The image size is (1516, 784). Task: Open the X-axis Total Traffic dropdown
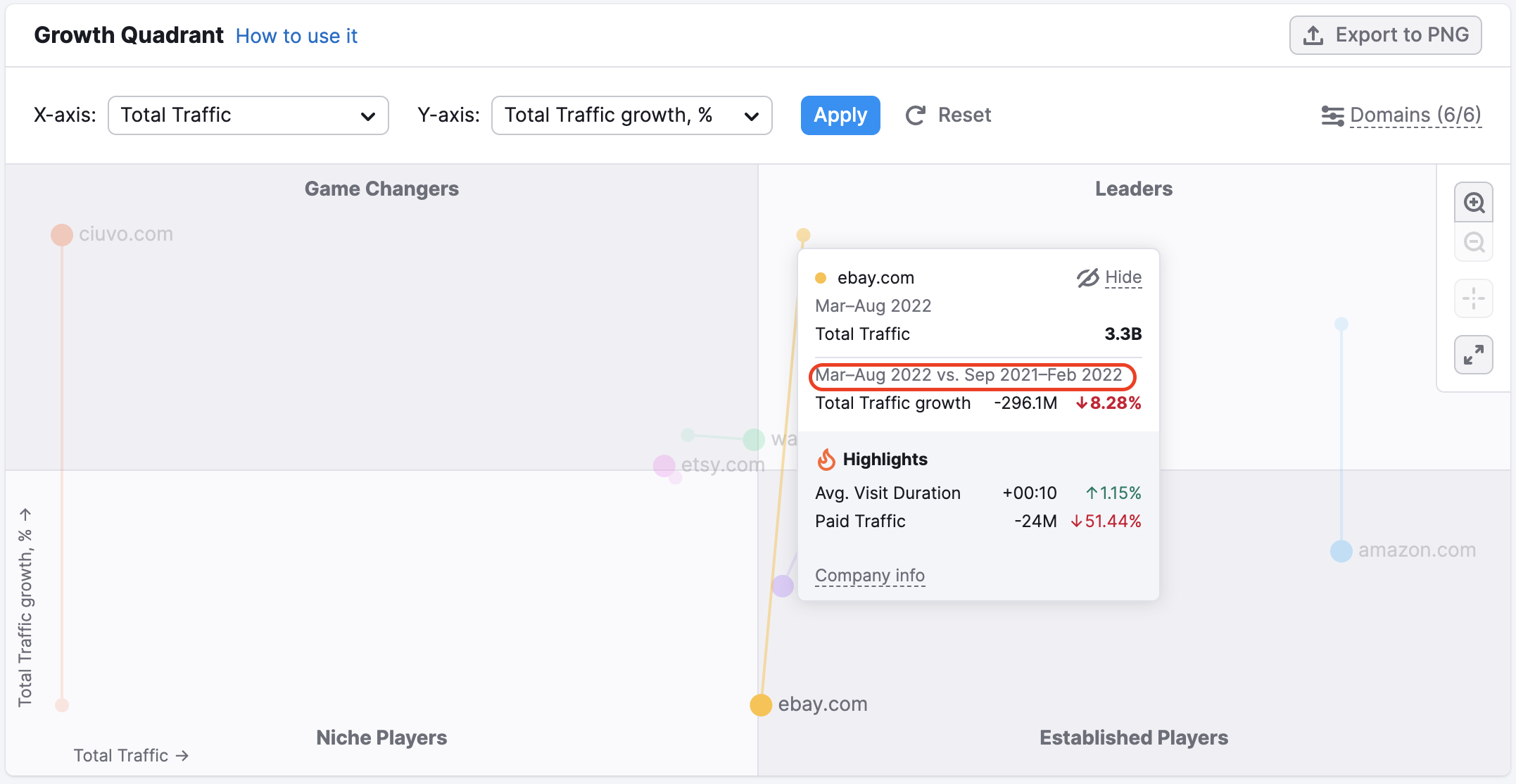tap(248, 115)
